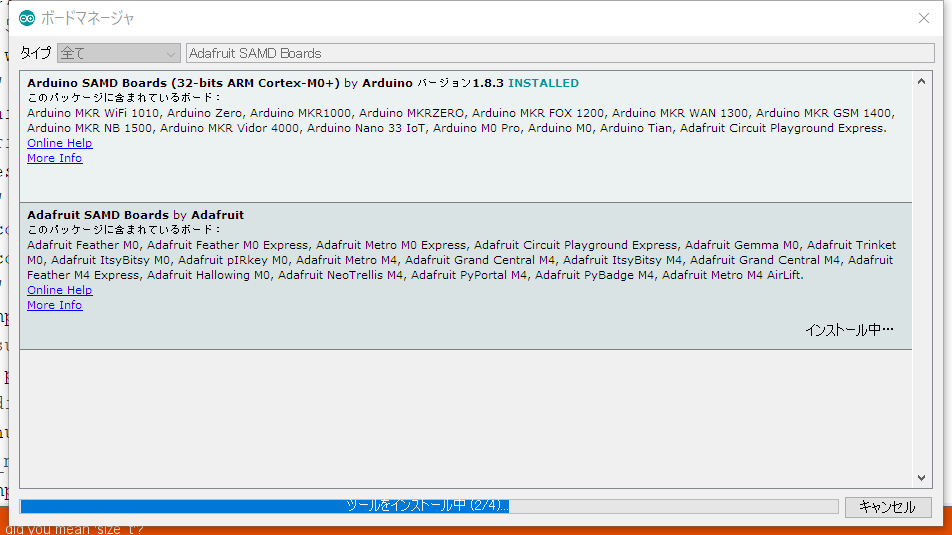Click the インストール中 status text
This screenshot has width=952, height=535.
pyautogui.click(x=849, y=329)
